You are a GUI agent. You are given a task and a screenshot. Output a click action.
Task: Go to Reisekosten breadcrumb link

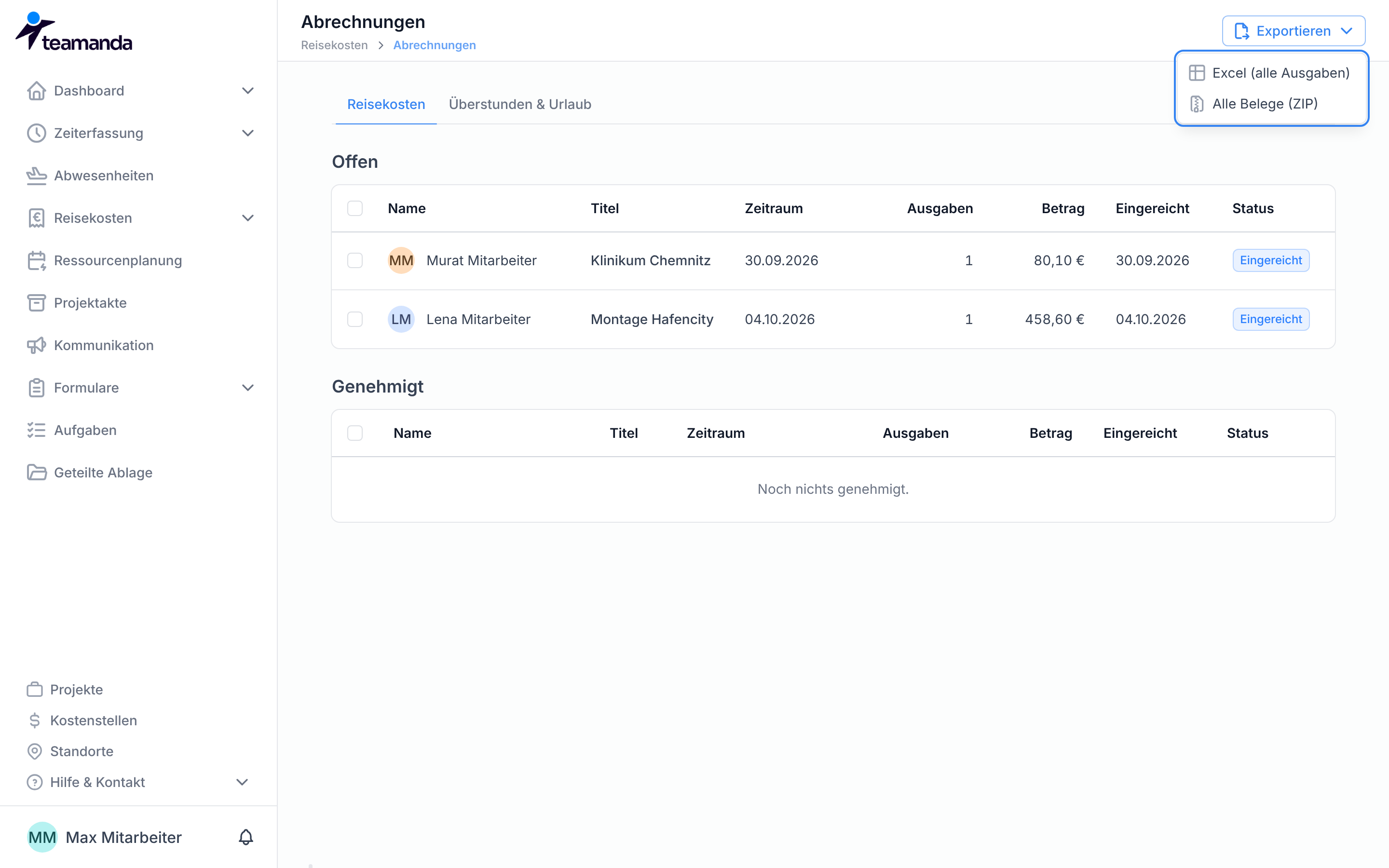[334, 45]
